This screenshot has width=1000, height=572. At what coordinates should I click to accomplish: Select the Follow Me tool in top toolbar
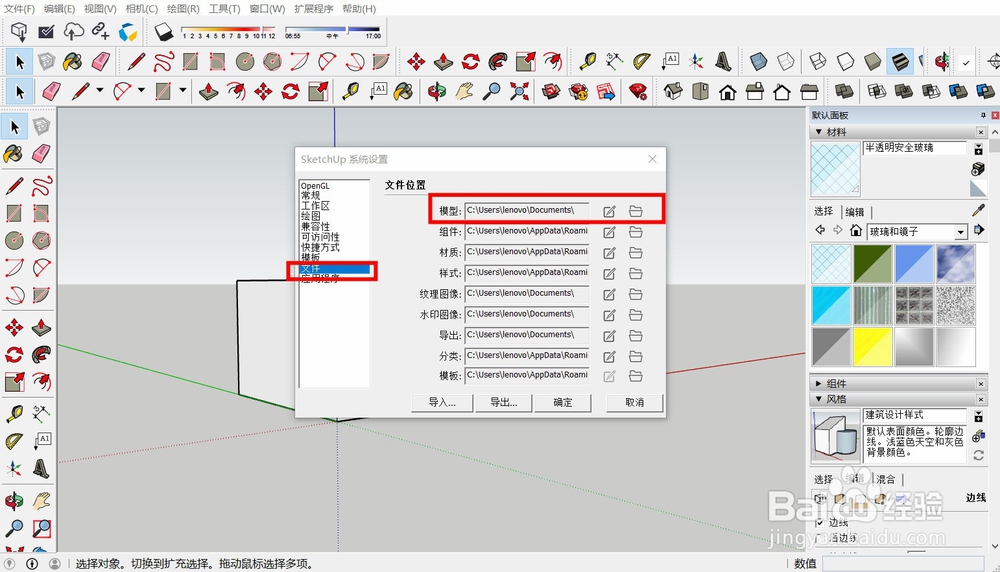pyautogui.click(x=498, y=61)
